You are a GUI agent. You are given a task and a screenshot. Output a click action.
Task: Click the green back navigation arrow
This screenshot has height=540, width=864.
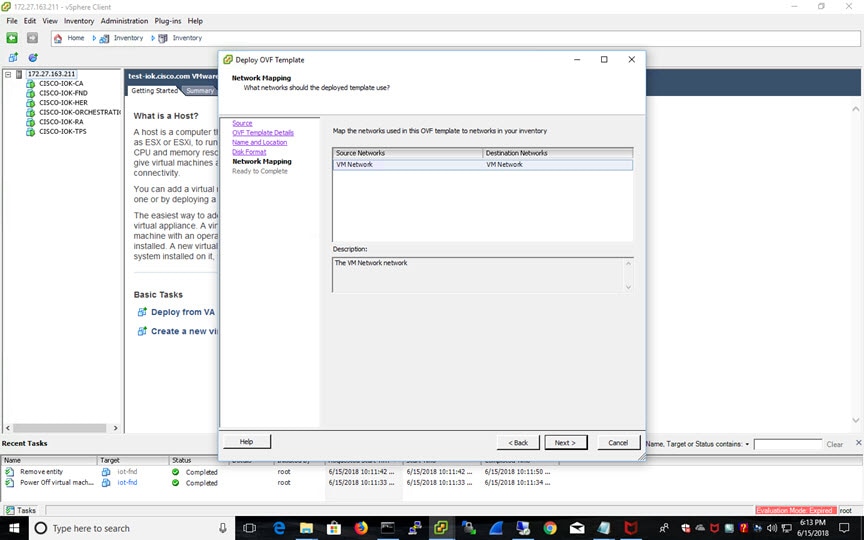pos(12,38)
